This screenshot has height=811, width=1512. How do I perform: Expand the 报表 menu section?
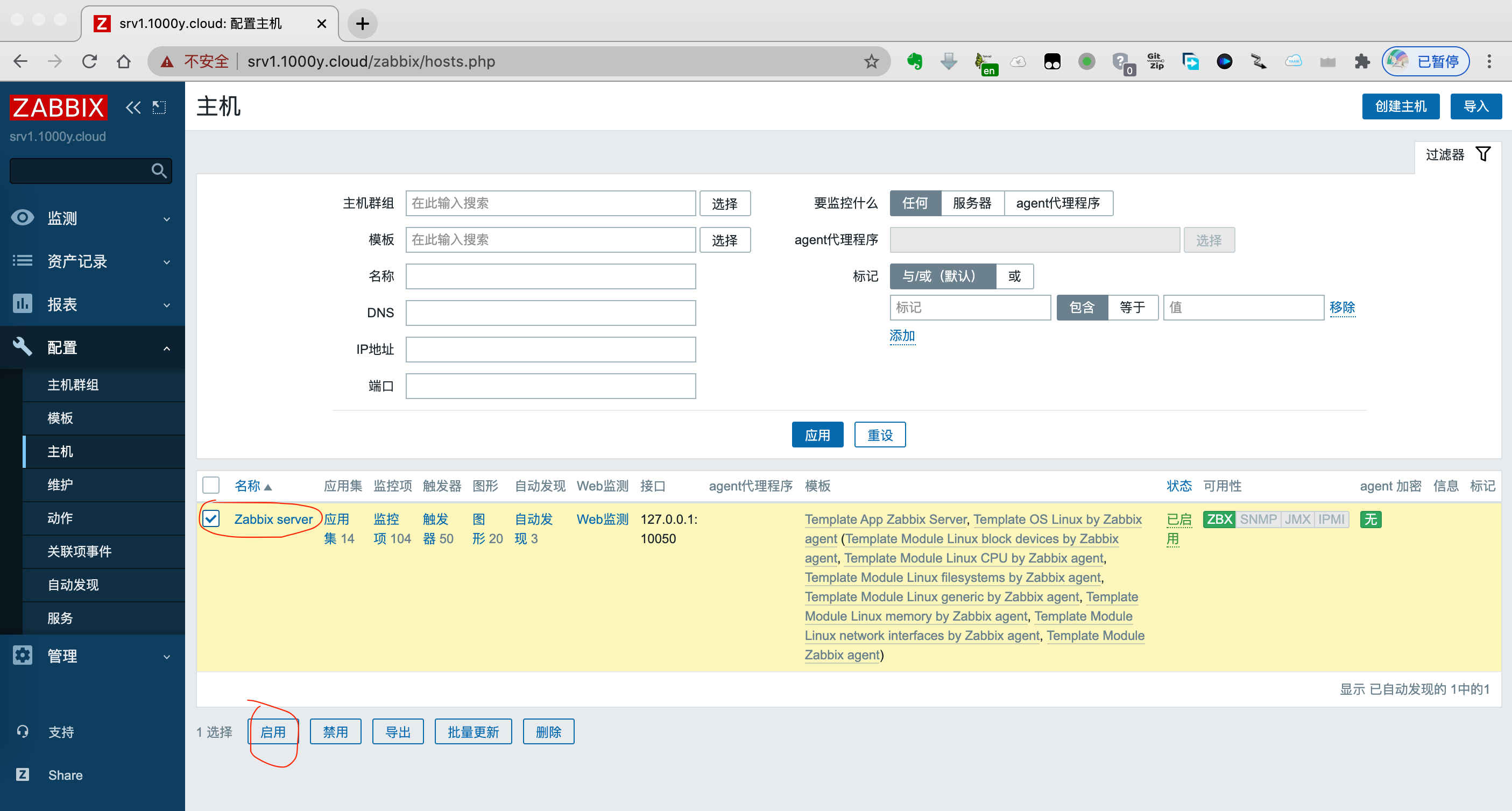click(x=92, y=304)
